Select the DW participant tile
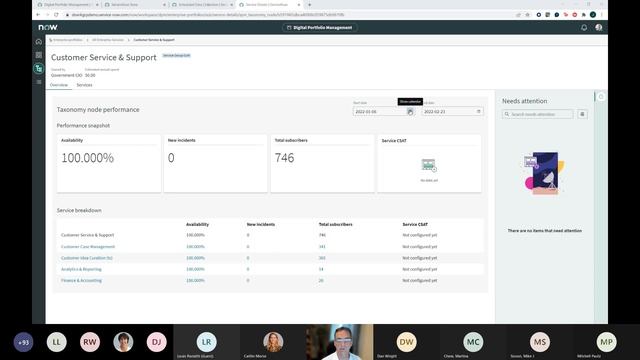 tap(407, 342)
